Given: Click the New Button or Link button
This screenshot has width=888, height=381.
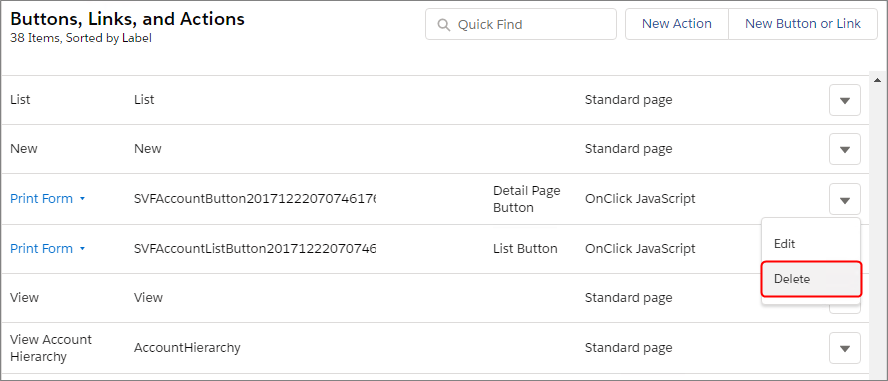Looking at the screenshot, I should pyautogui.click(x=802, y=24).
